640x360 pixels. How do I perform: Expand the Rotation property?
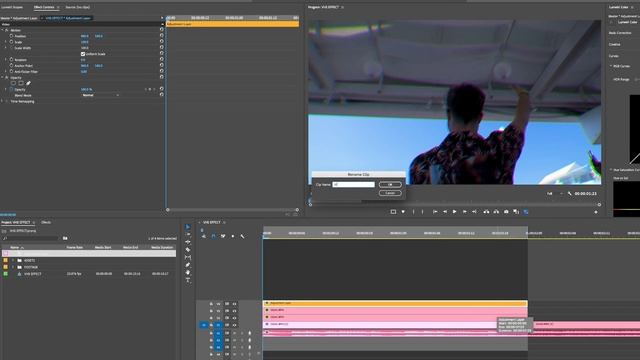tap(6, 60)
